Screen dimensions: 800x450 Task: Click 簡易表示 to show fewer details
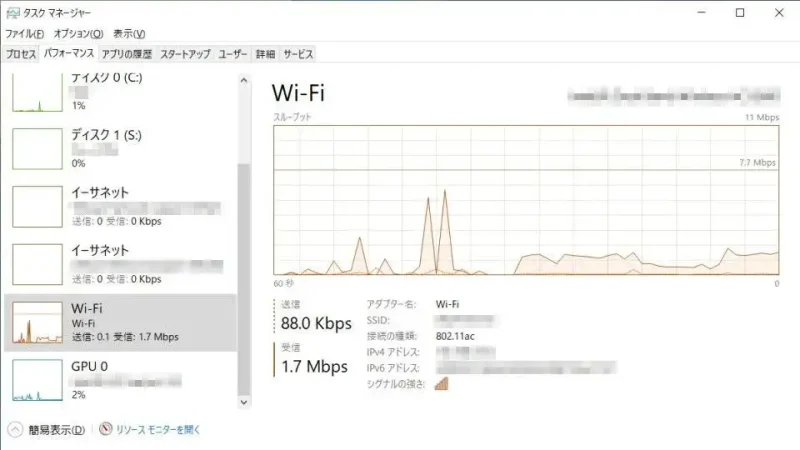56,430
